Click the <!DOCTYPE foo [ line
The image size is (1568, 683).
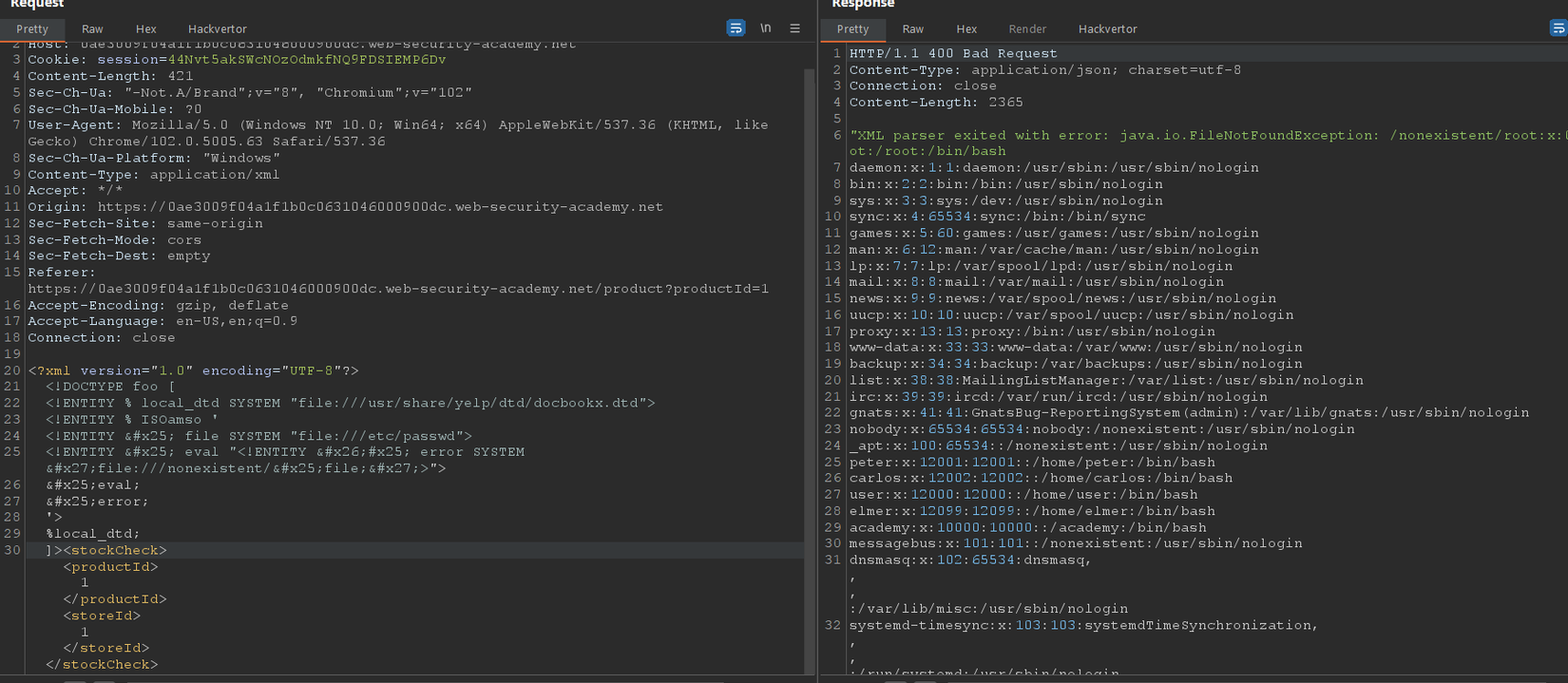(x=110, y=387)
